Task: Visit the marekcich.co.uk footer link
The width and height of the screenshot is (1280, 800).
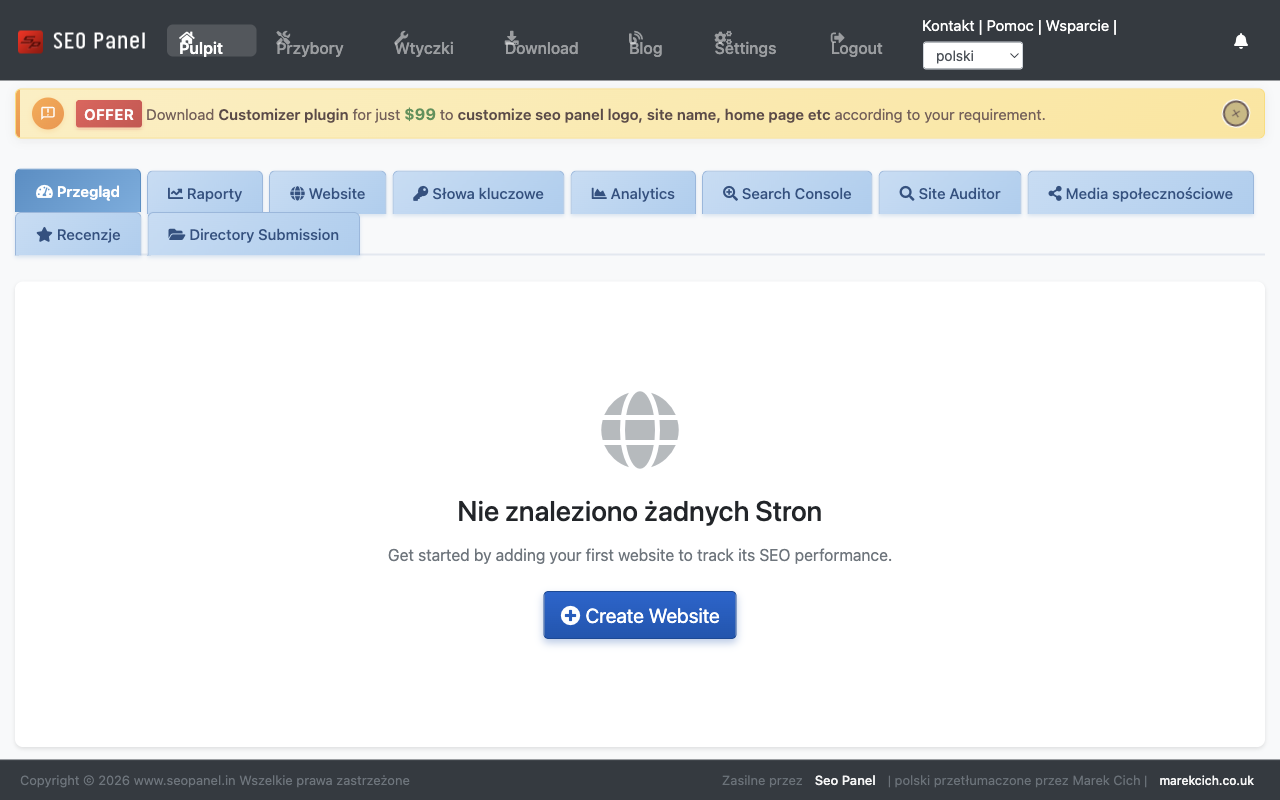Action: click(1206, 780)
